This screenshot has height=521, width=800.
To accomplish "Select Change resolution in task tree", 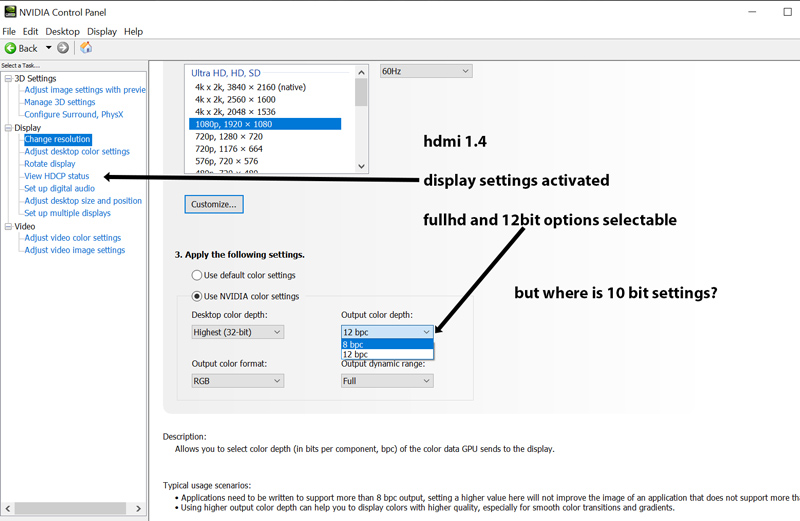I will point(58,139).
